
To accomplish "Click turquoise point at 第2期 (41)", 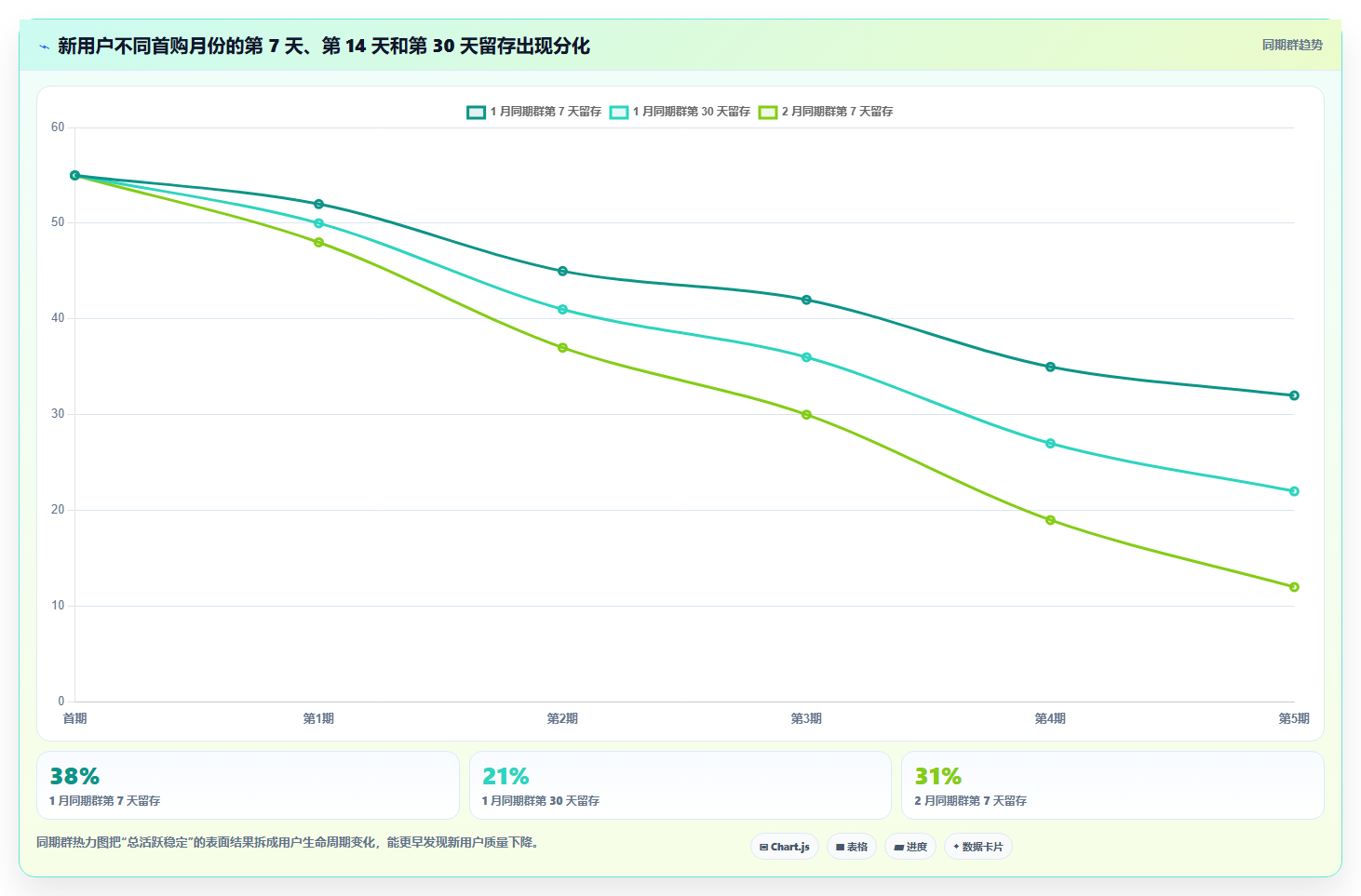I will click(562, 309).
